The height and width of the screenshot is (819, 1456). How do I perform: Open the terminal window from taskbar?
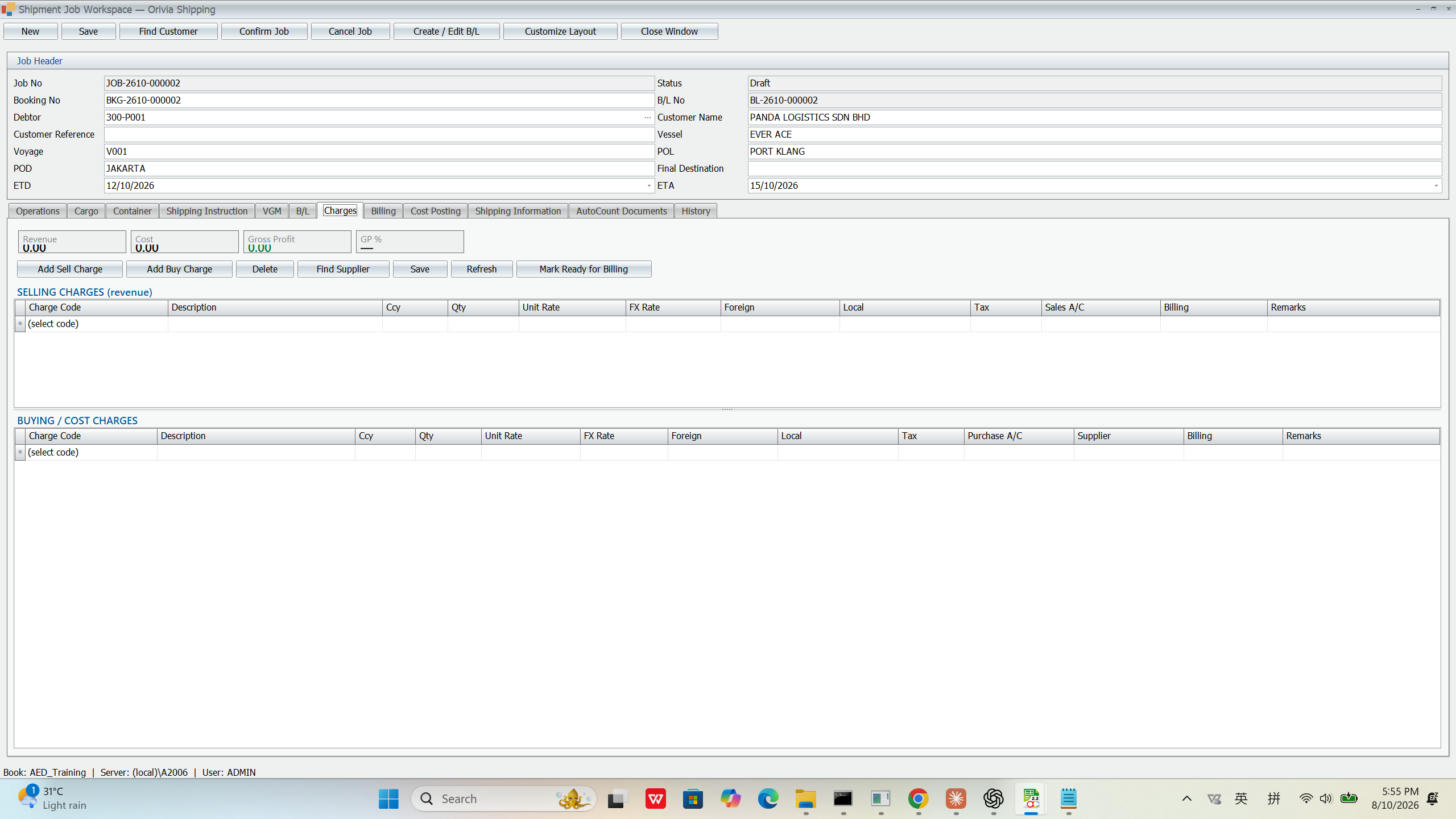(843, 798)
